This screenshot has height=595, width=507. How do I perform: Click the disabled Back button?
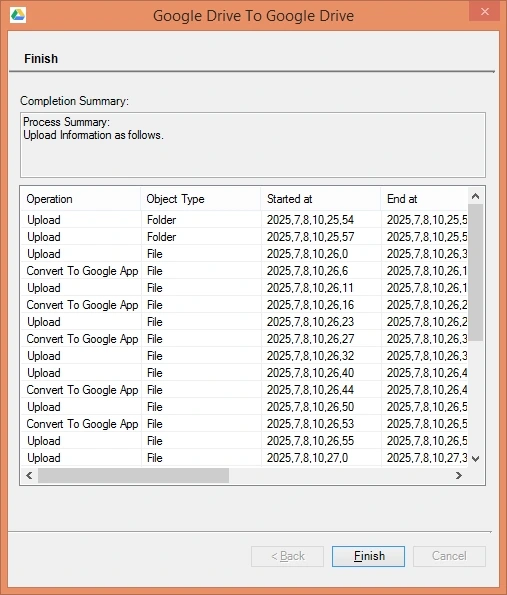click(287, 556)
